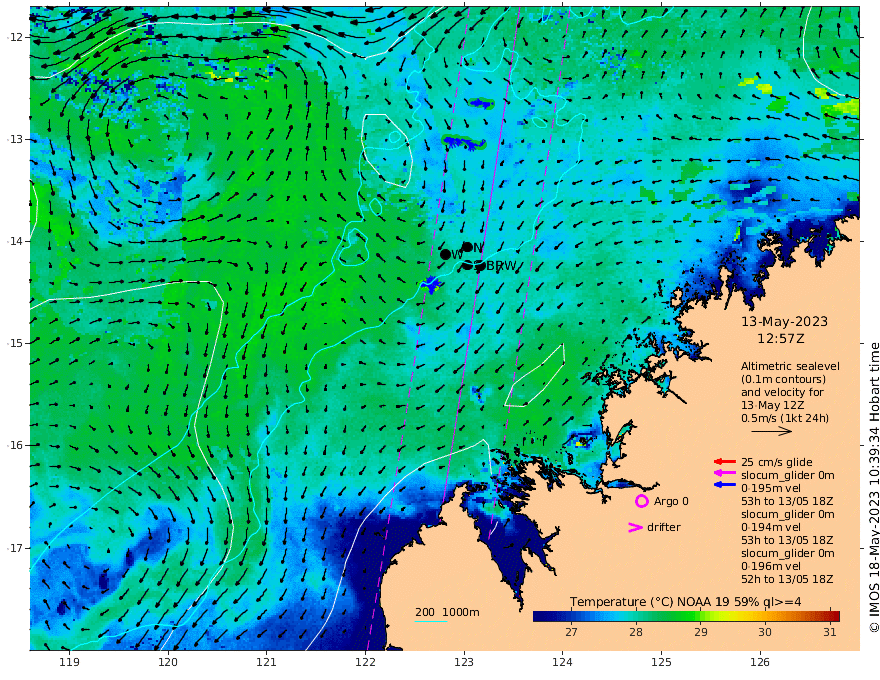This screenshot has width=880, height=680.
Task: Click the magenta drifter arrowhead symbol
Action: [x=635, y=527]
